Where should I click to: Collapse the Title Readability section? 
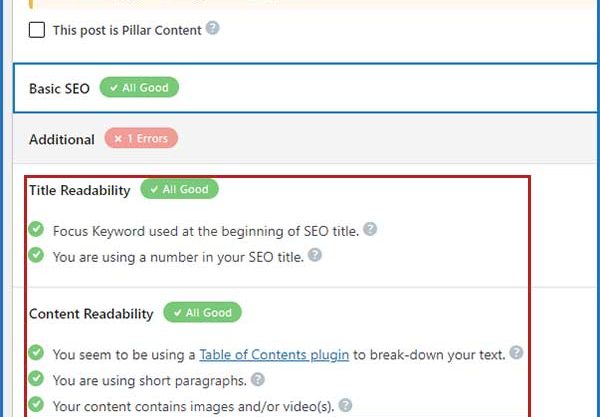tap(80, 190)
